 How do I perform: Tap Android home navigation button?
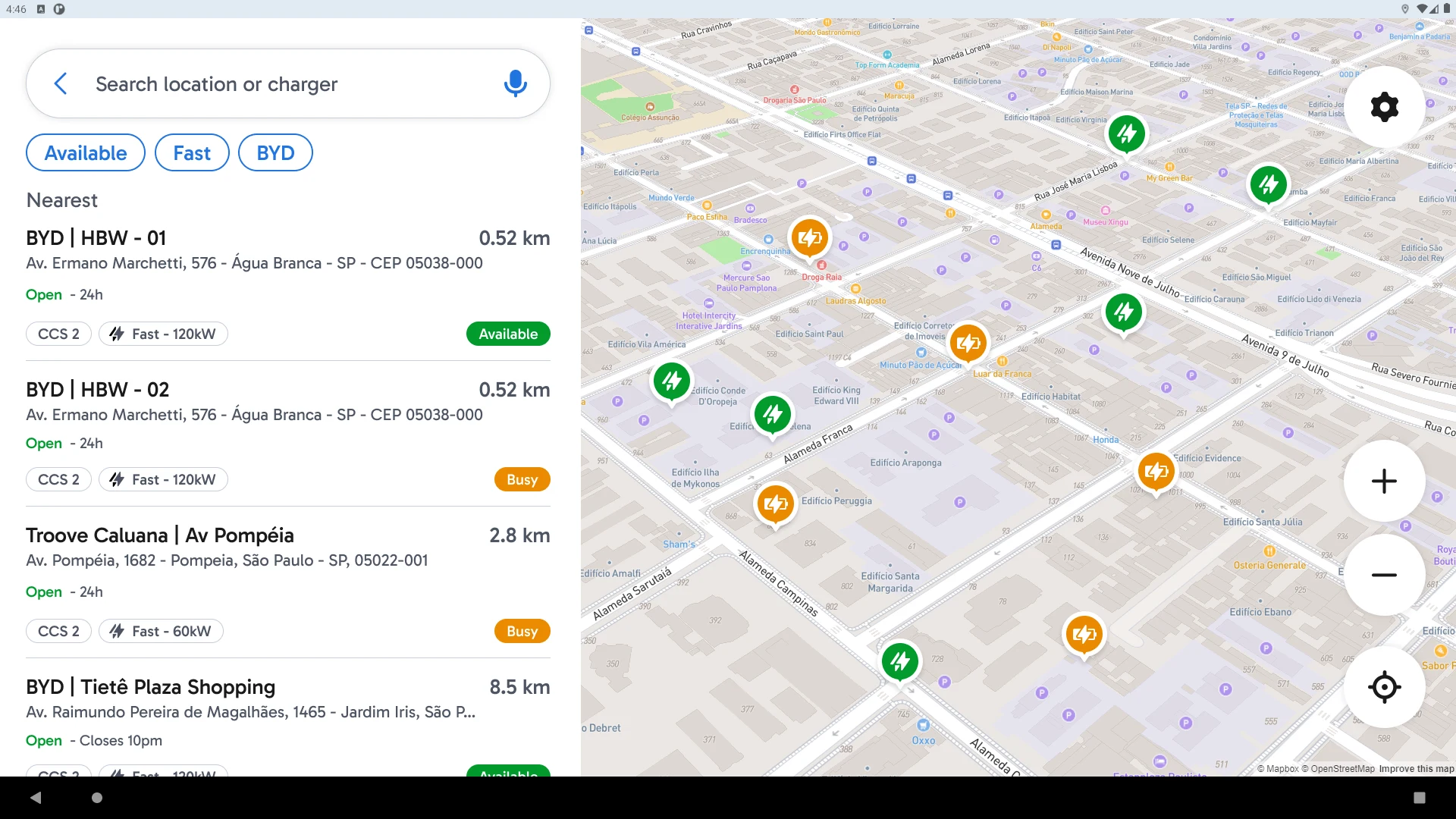97,798
